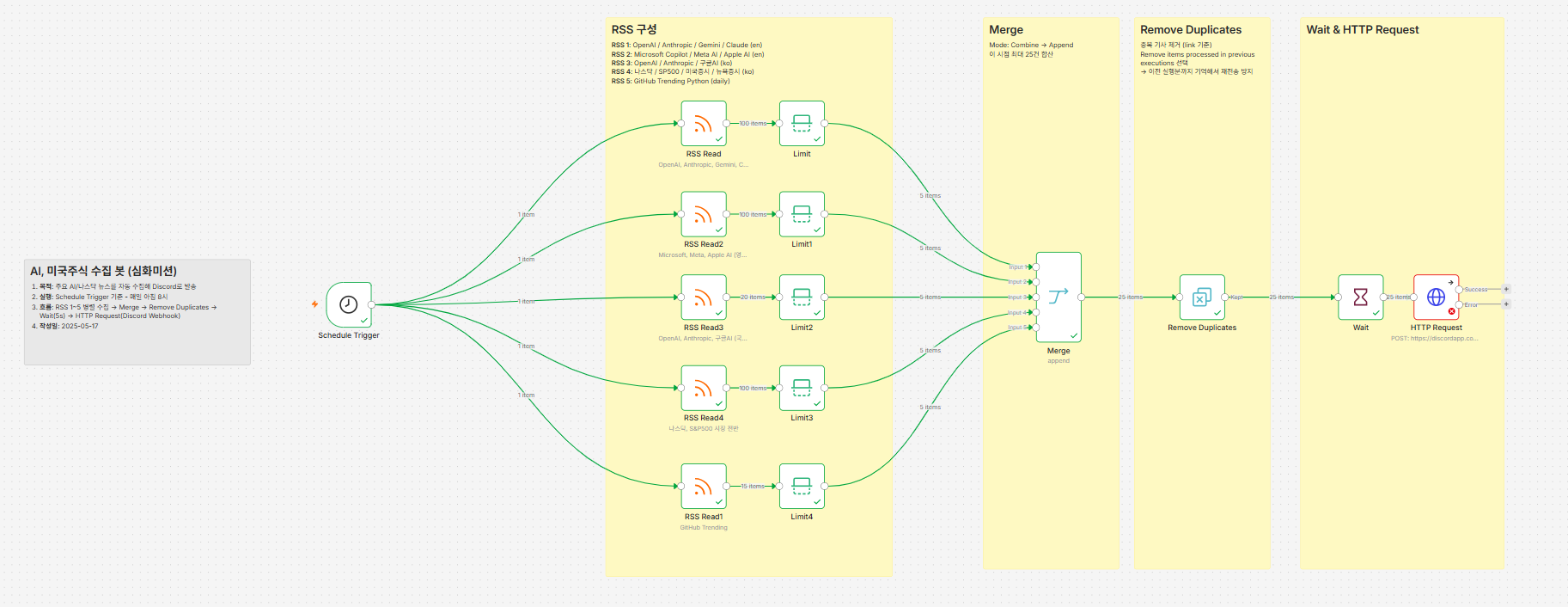Image resolution: width=1568 pixels, height=607 pixels.
Task: Add node after HTTP Request Error output
Action: point(1506,304)
